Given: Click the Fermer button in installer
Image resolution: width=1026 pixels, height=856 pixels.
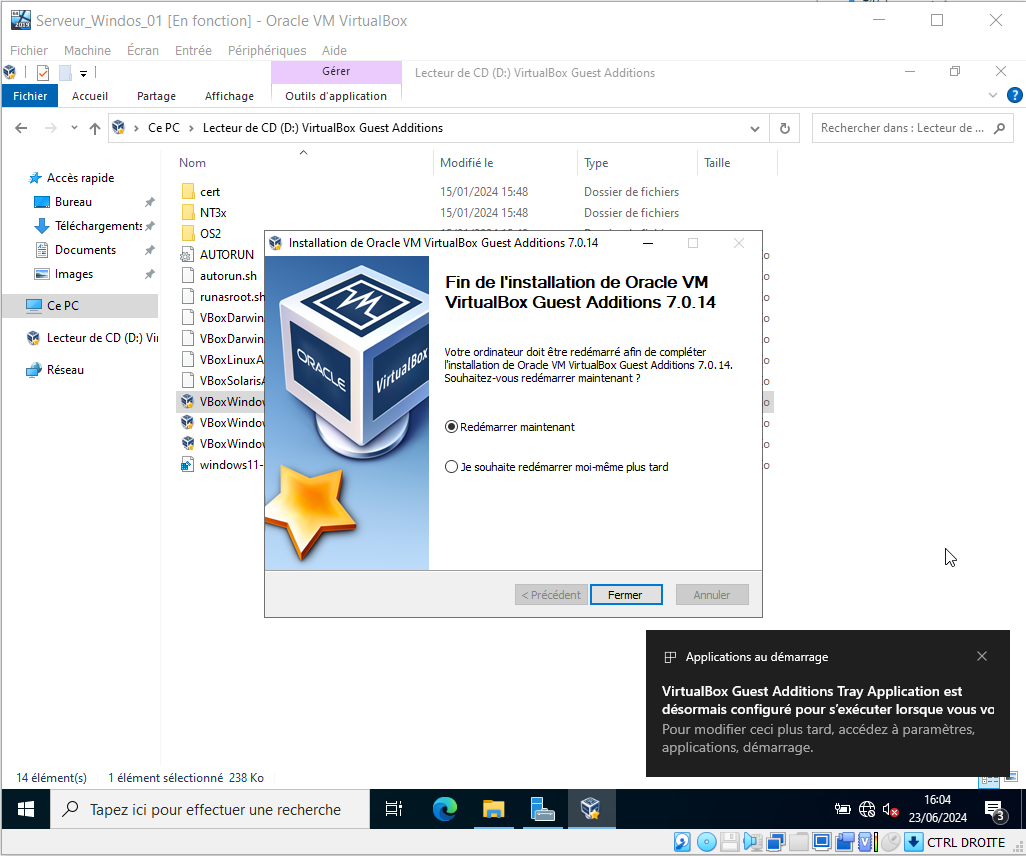Looking at the screenshot, I should [625, 595].
